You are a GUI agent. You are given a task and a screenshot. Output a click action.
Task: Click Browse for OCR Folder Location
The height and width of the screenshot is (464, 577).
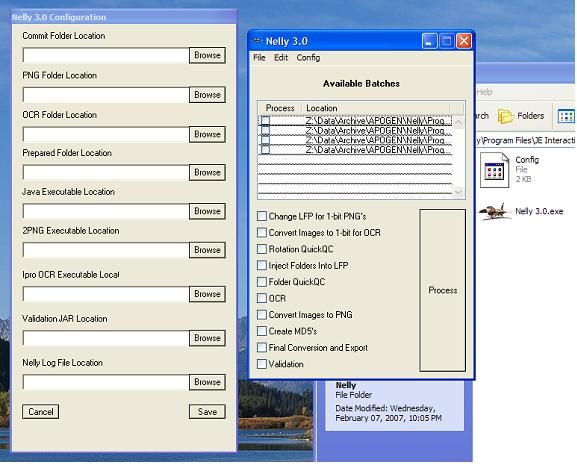pyautogui.click(x=207, y=134)
